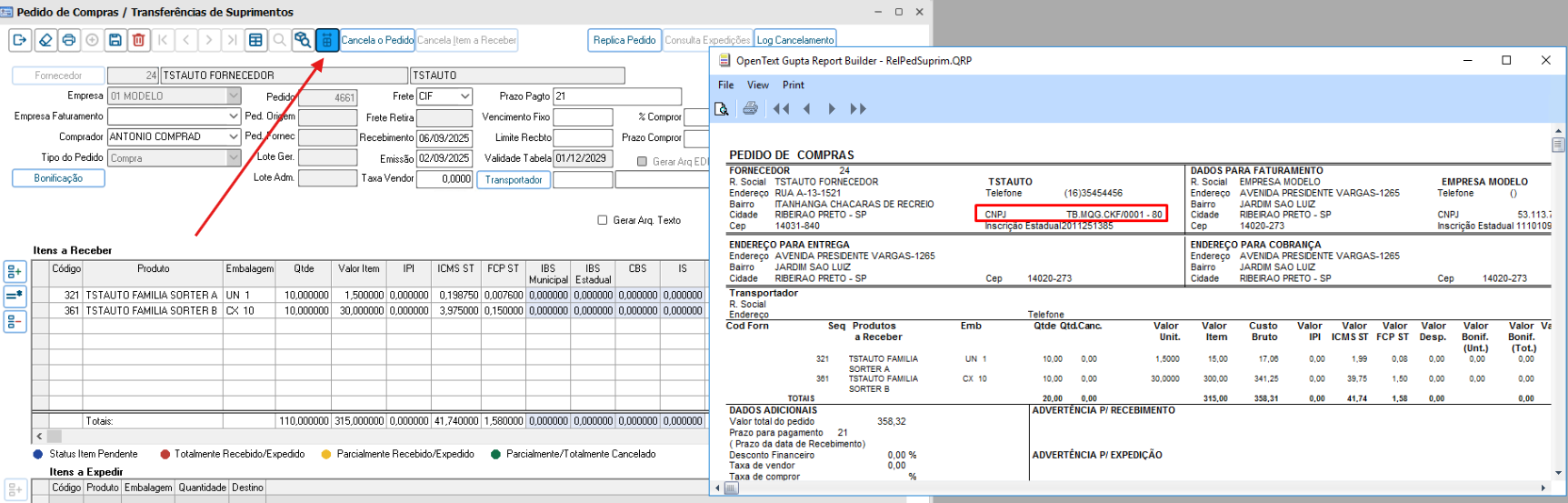
Task: Click the red trash delete icon
Action: point(138,40)
